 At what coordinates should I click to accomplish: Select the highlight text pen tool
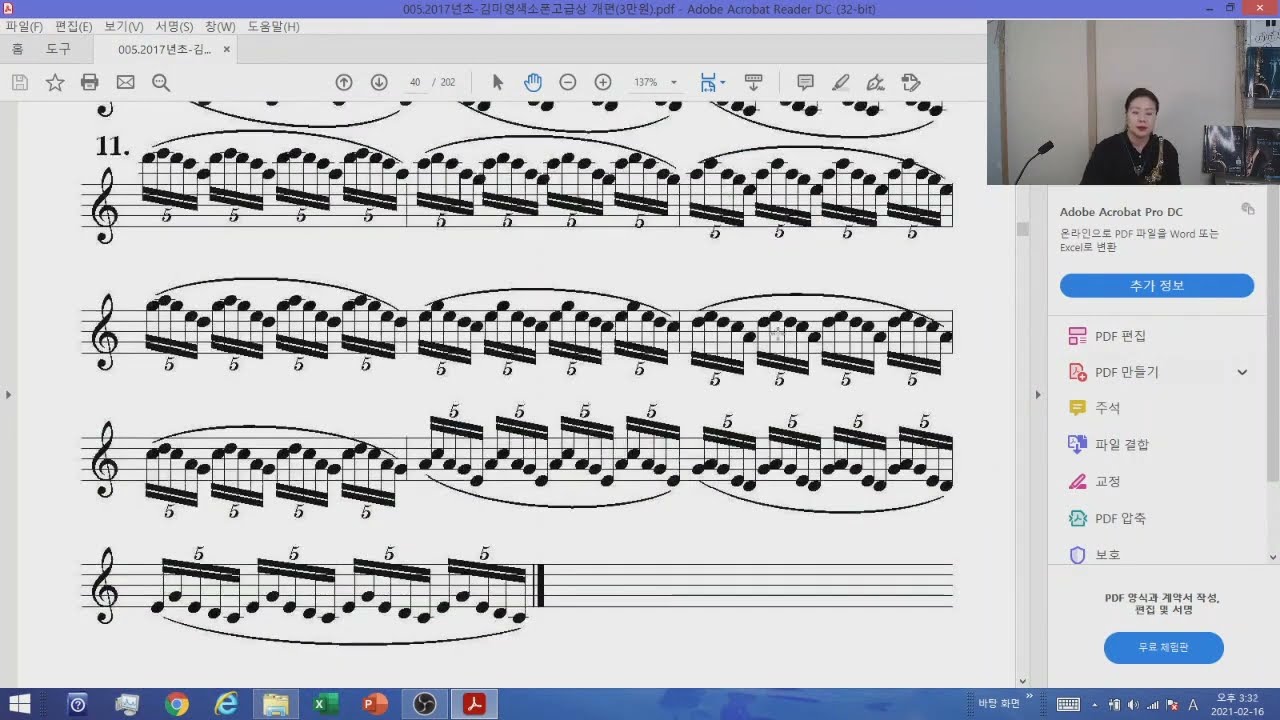click(840, 82)
